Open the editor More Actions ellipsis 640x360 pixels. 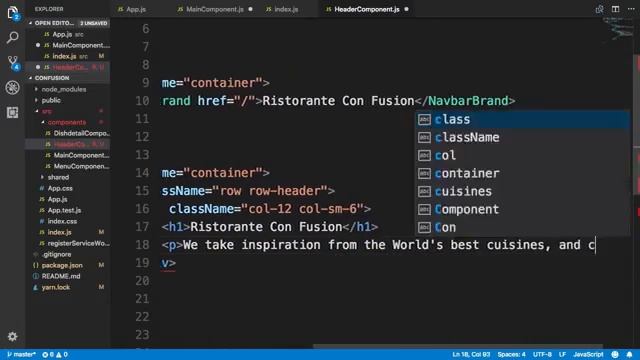631,9
